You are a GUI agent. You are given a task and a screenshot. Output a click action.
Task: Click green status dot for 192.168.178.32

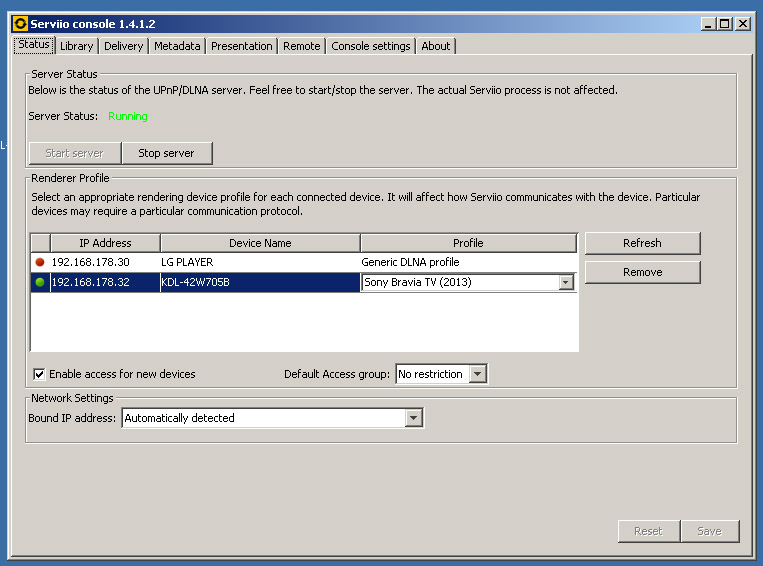pos(40,282)
